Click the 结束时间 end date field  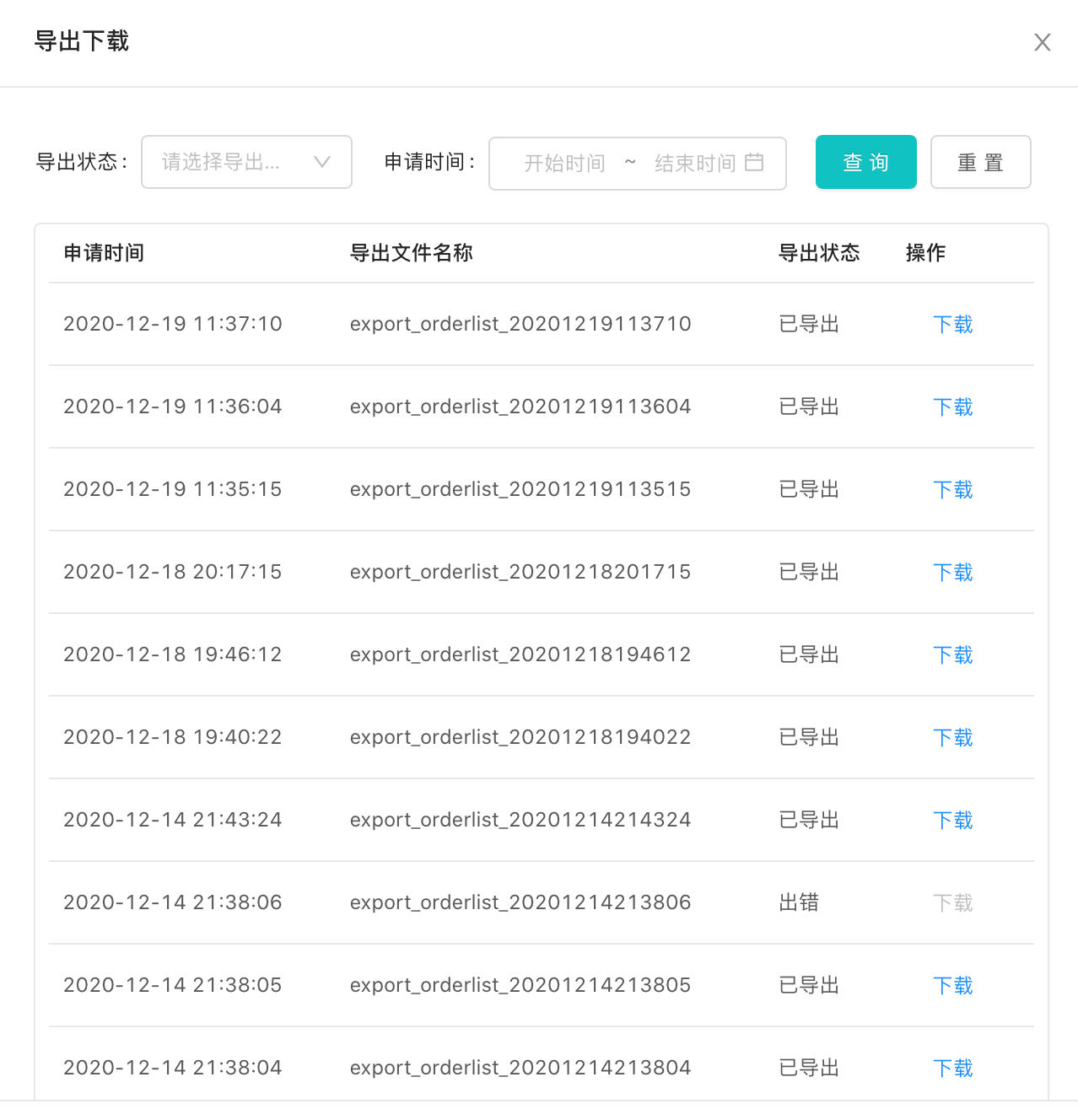click(x=694, y=164)
